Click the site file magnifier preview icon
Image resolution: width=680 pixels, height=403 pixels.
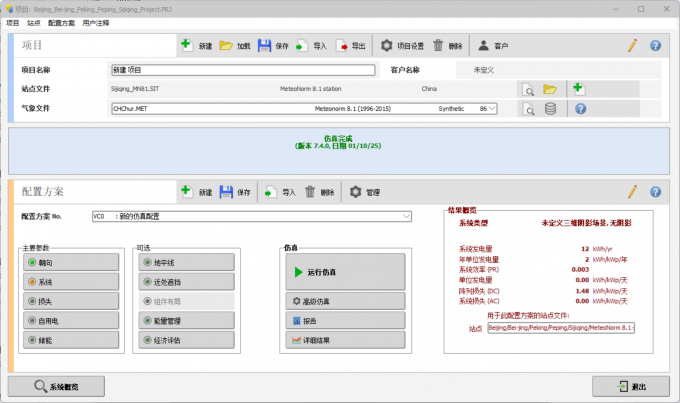point(529,90)
